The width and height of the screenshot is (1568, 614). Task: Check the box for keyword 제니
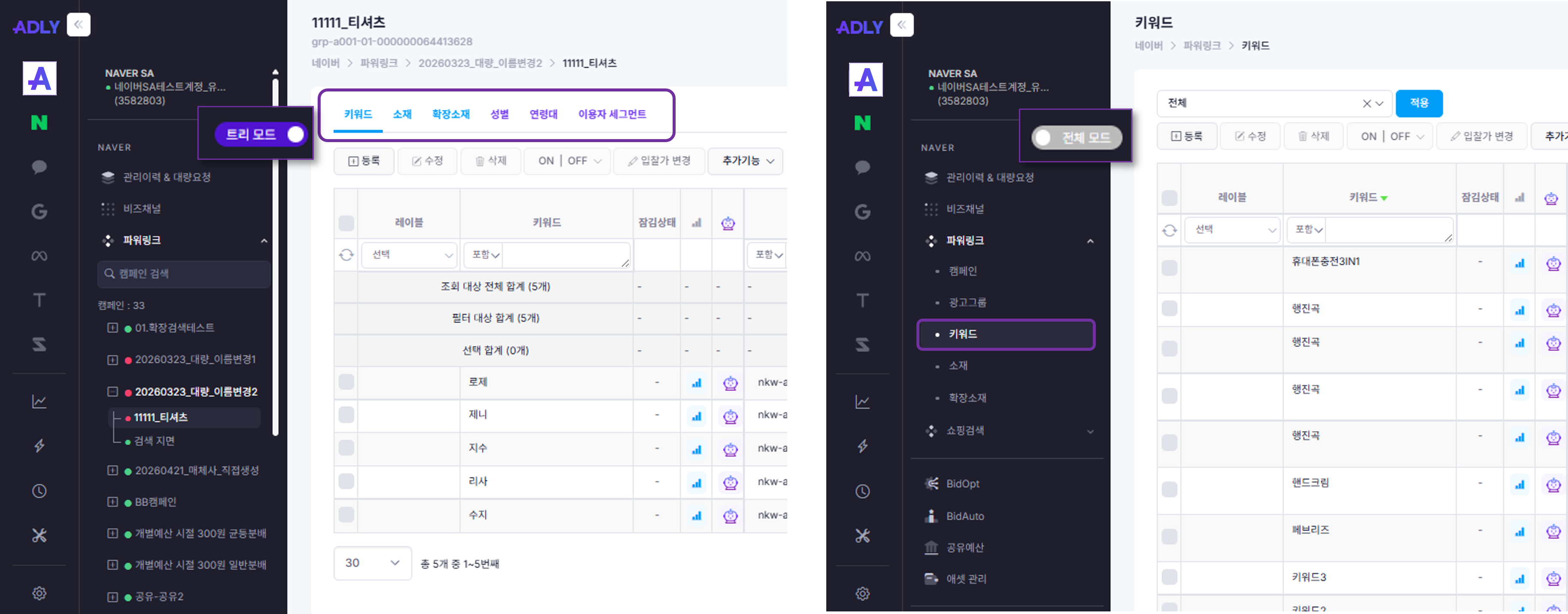point(346,415)
